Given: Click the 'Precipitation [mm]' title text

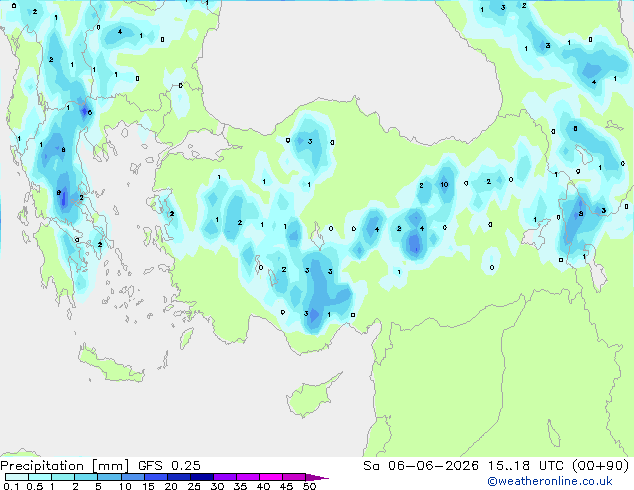Looking at the screenshot, I should pos(65,466).
